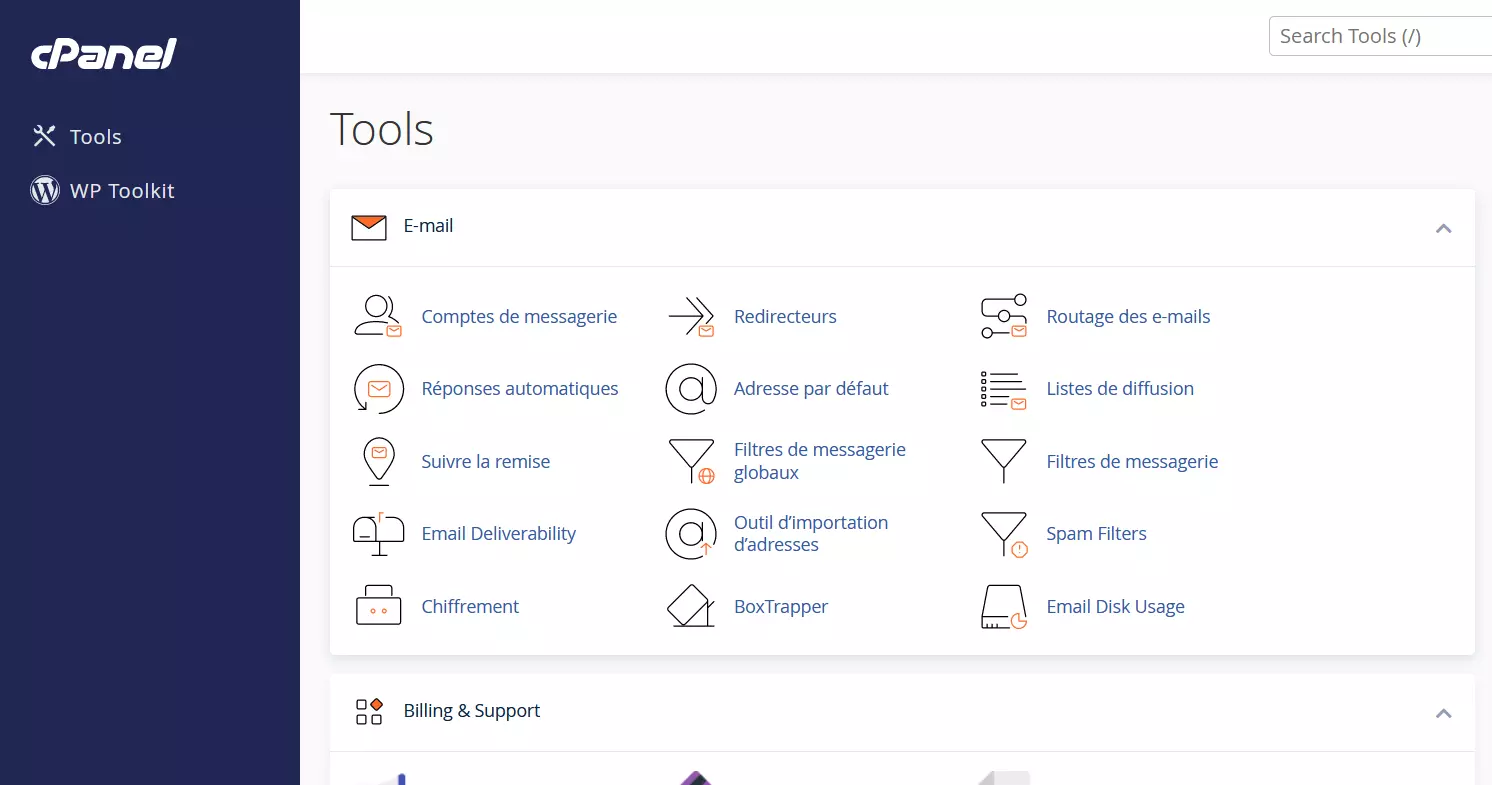1492x785 pixels.
Task: Select the Réponses automatiques icon
Action: pyautogui.click(x=378, y=389)
